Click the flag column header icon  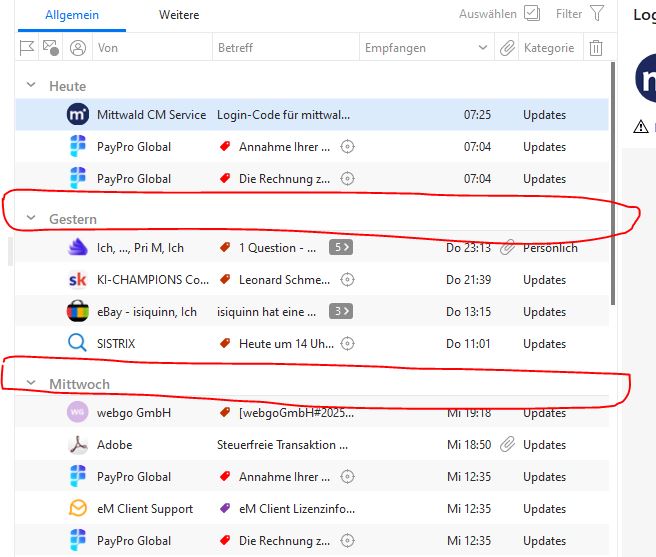point(27,48)
